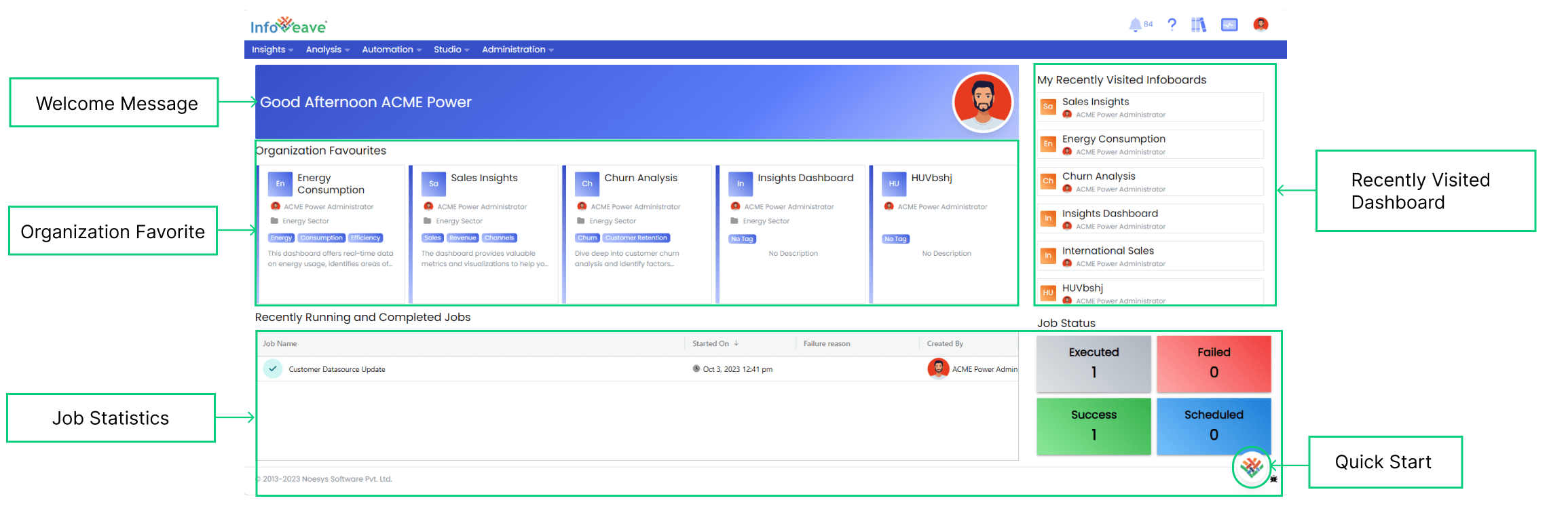
Task: Click the Infoveave logo
Action: (288, 26)
